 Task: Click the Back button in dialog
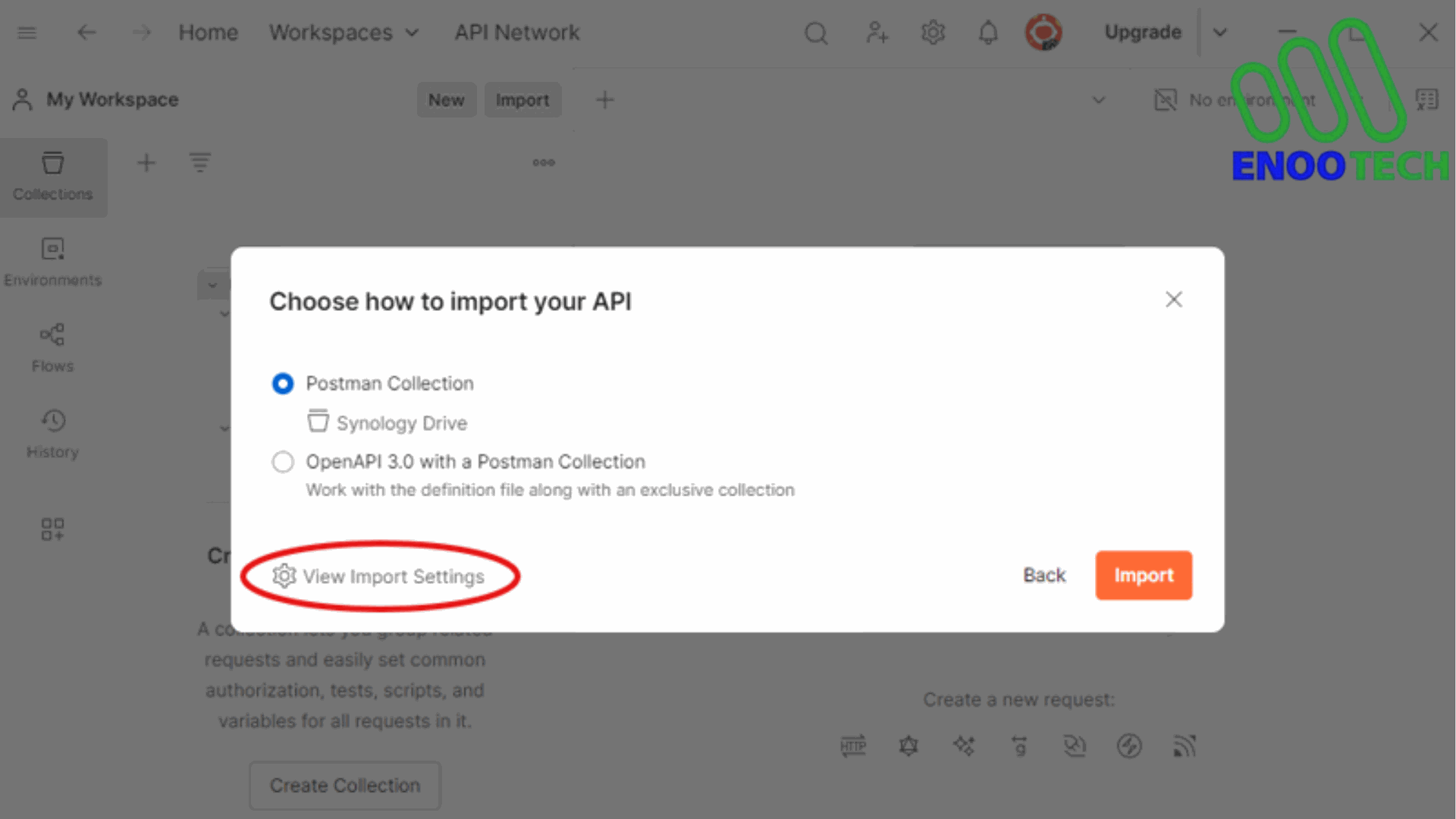click(x=1044, y=576)
